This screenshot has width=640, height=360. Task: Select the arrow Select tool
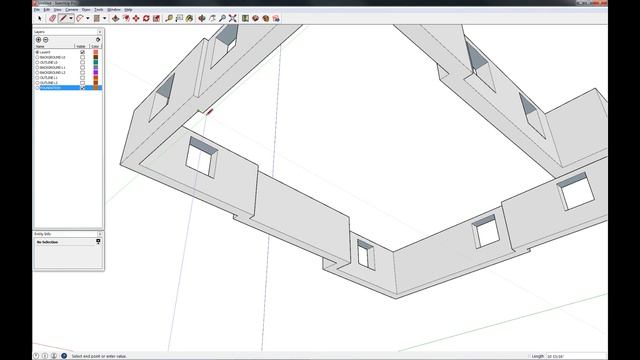coord(40,18)
